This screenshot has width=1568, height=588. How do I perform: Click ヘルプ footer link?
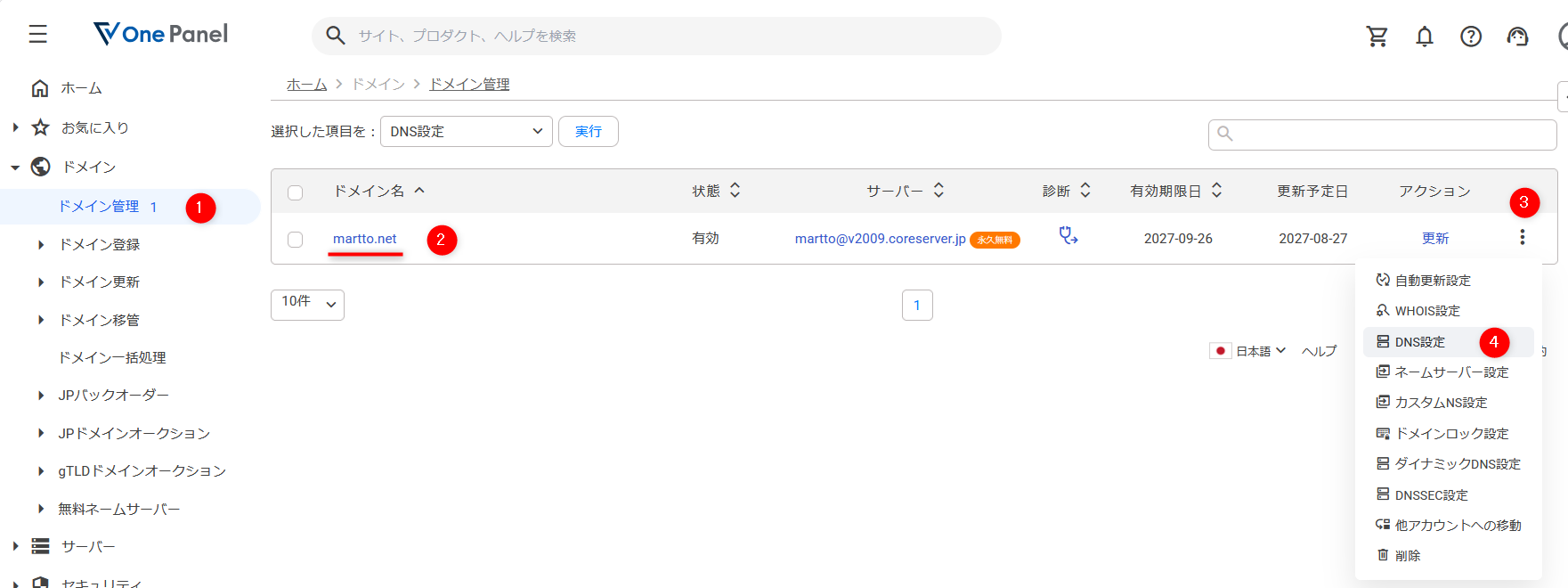[x=1319, y=351]
